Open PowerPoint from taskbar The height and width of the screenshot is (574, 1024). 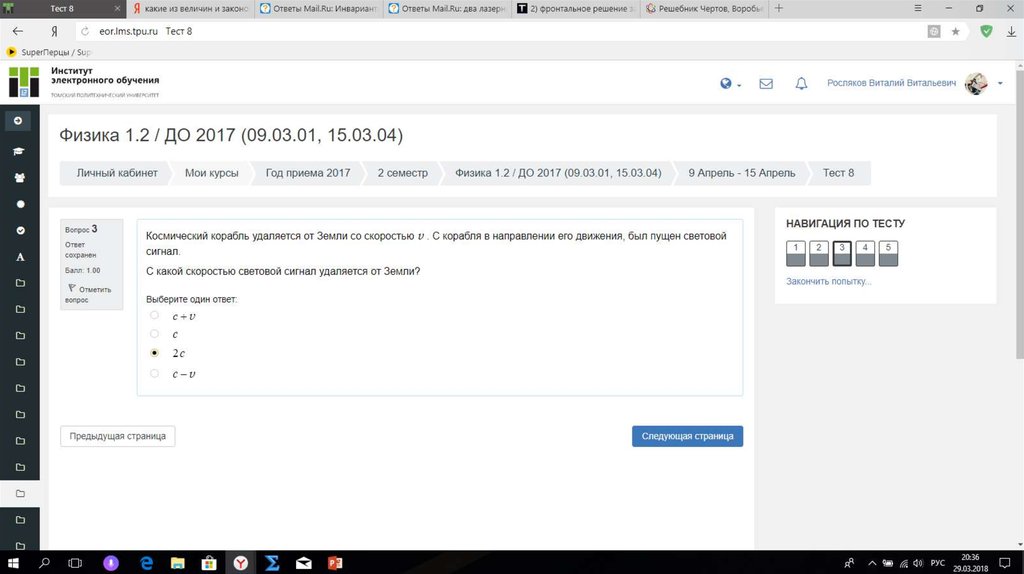335,563
